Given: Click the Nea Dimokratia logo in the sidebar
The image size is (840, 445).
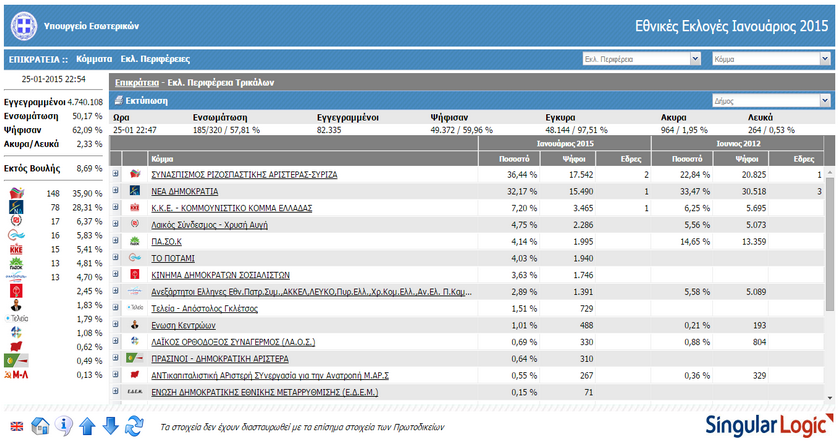Looking at the screenshot, I should [x=17, y=207].
